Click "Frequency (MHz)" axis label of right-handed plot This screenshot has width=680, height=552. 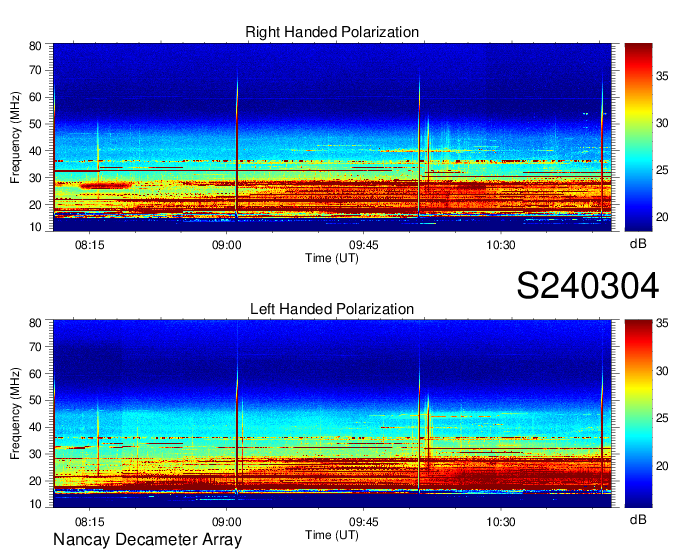15,137
